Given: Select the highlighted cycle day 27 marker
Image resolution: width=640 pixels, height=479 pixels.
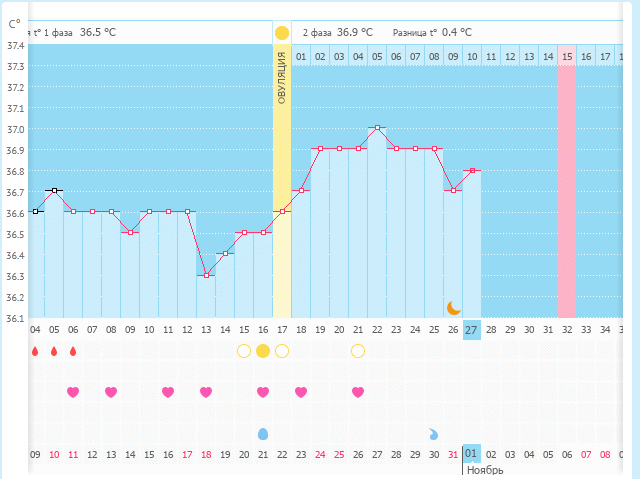Looking at the screenshot, I should coord(472,329).
